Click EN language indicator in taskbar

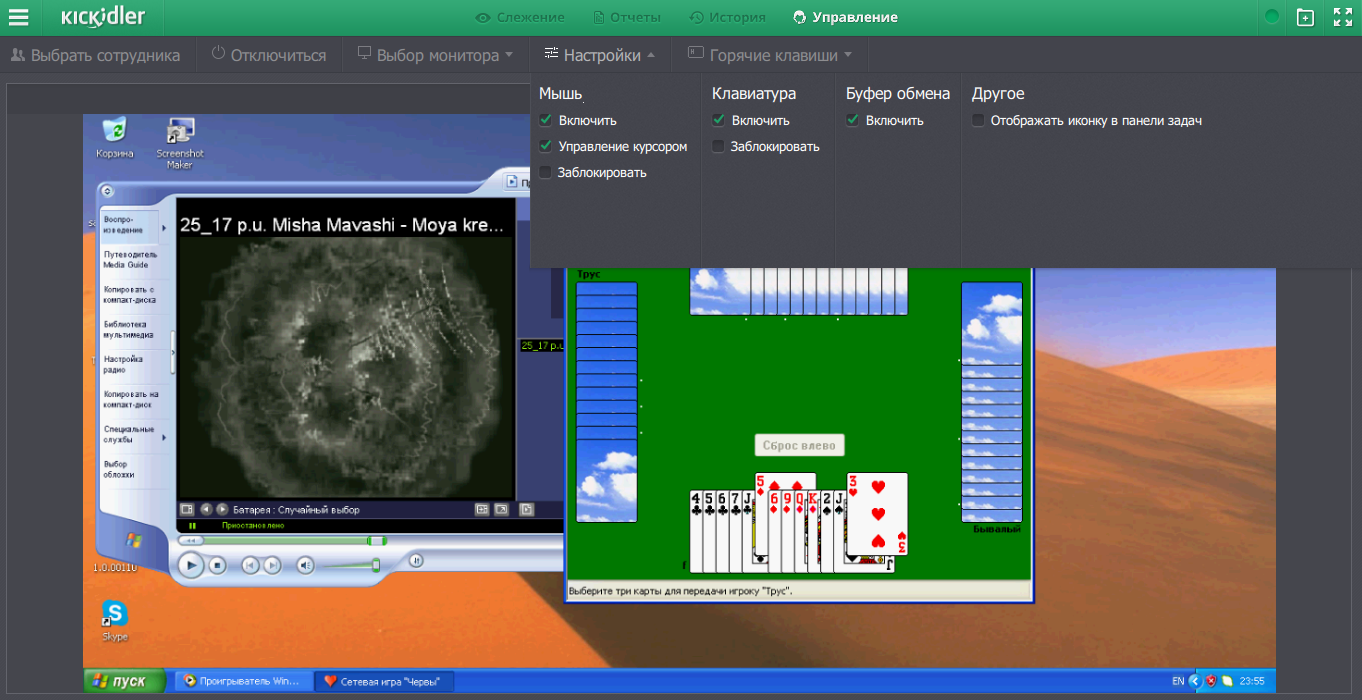point(1178,681)
